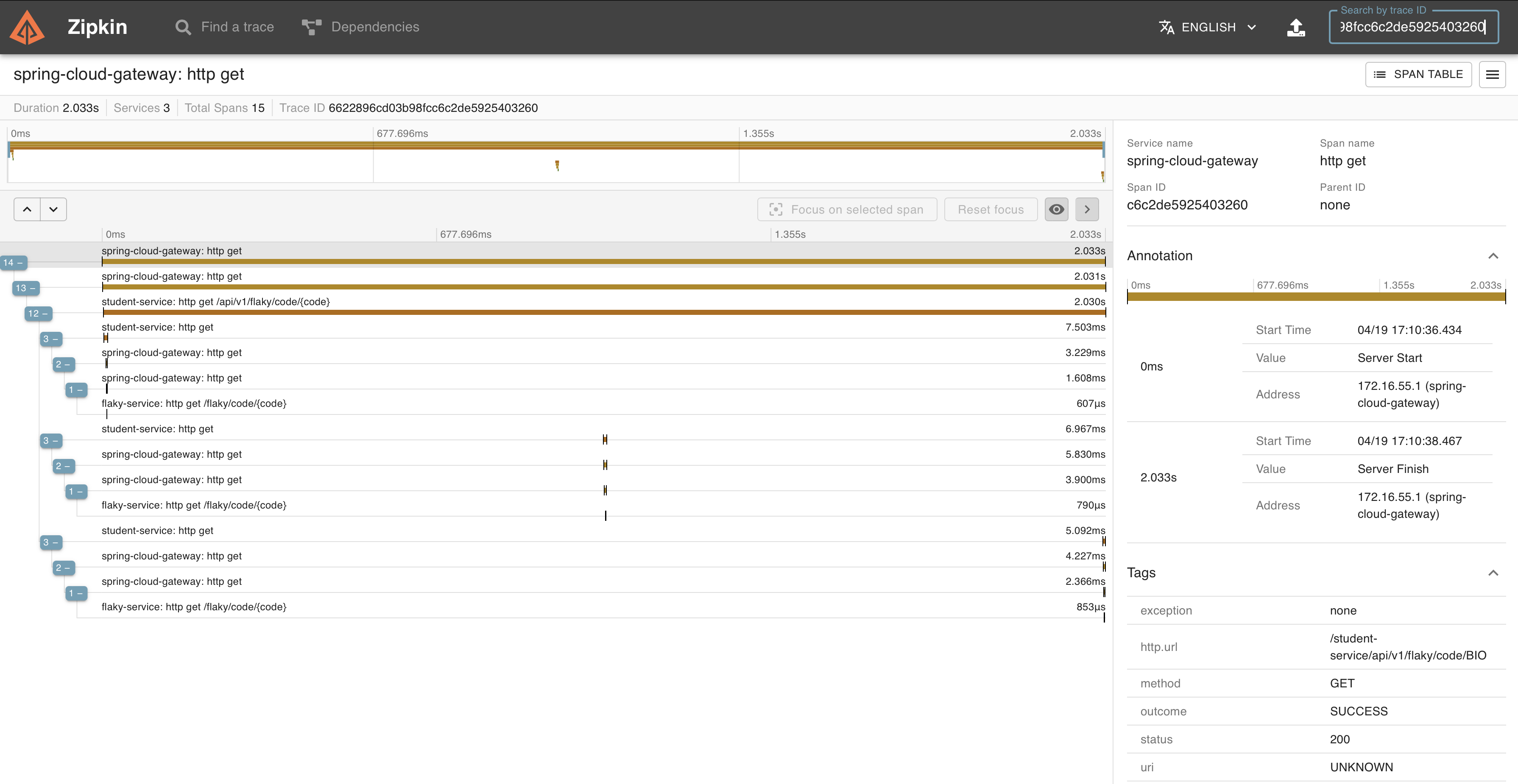Viewport: 1518px width, 784px height.
Task: Collapse the Annotation section
Action: click(1493, 256)
